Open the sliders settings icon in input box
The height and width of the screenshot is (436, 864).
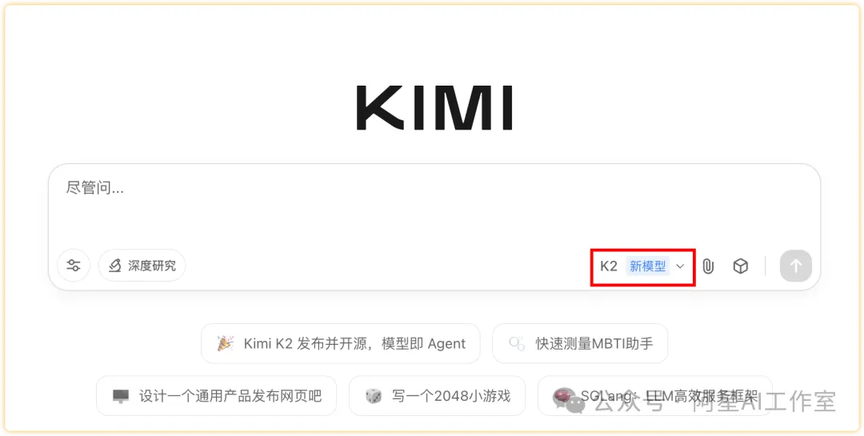(73, 266)
